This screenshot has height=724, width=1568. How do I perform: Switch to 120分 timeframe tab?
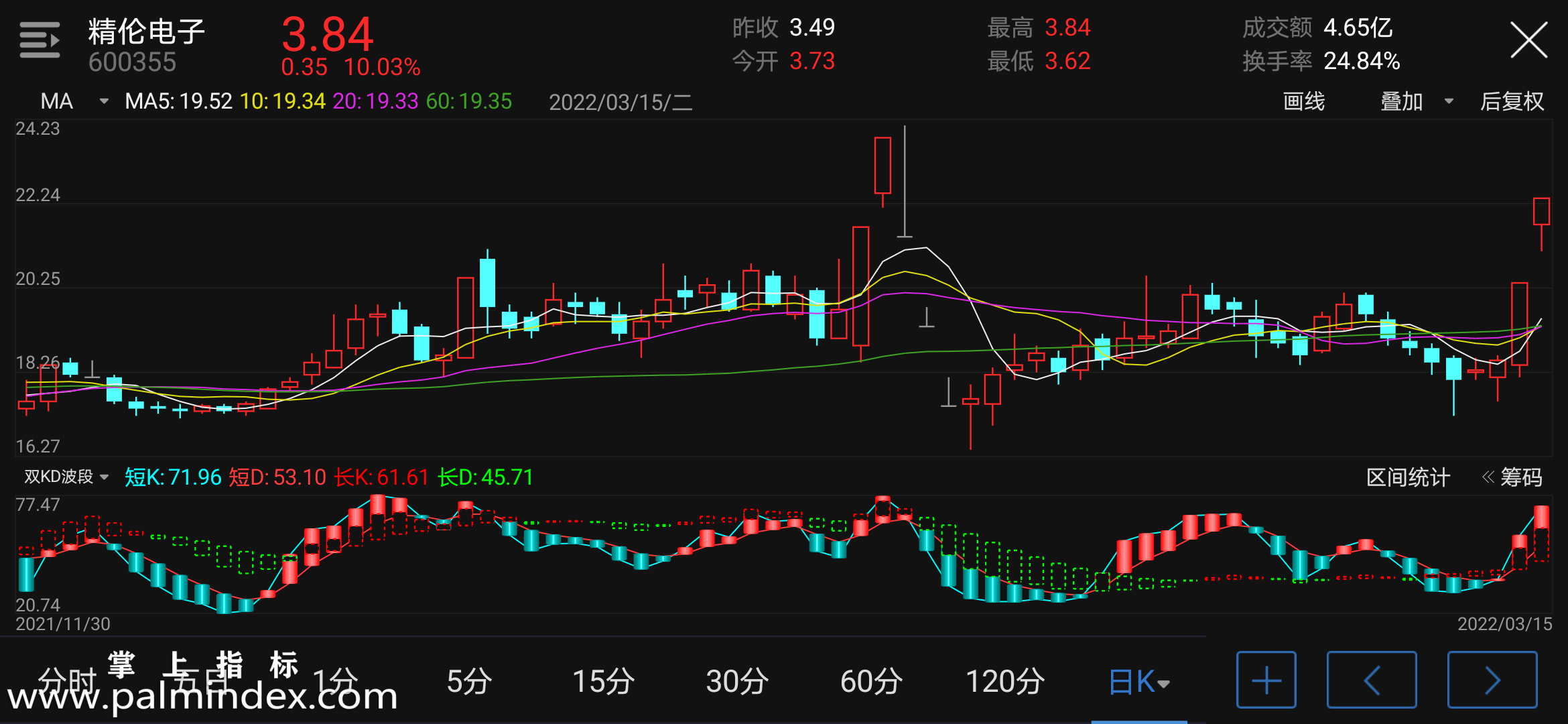tap(1005, 681)
